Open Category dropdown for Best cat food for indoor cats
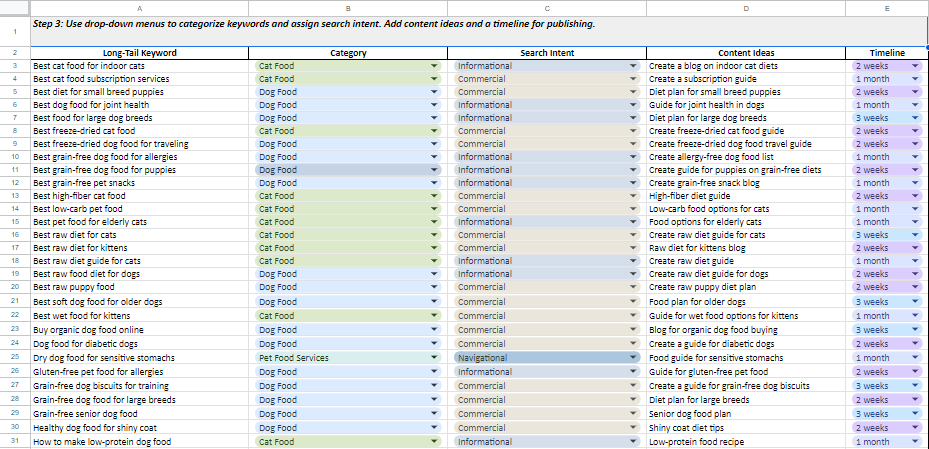Image resolution: width=929 pixels, height=449 pixels. pos(434,66)
